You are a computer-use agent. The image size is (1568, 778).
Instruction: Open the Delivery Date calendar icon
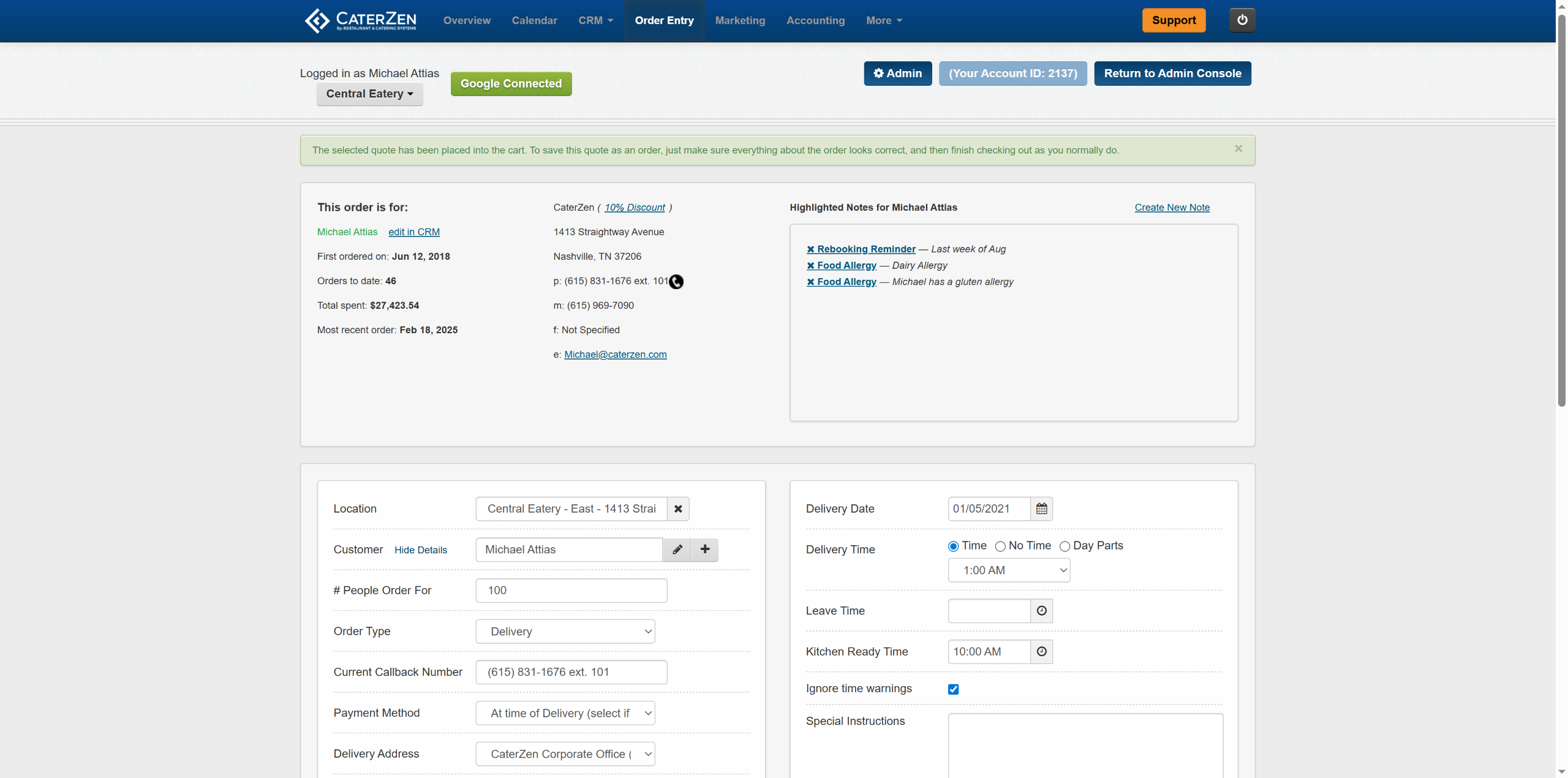(x=1041, y=509)
